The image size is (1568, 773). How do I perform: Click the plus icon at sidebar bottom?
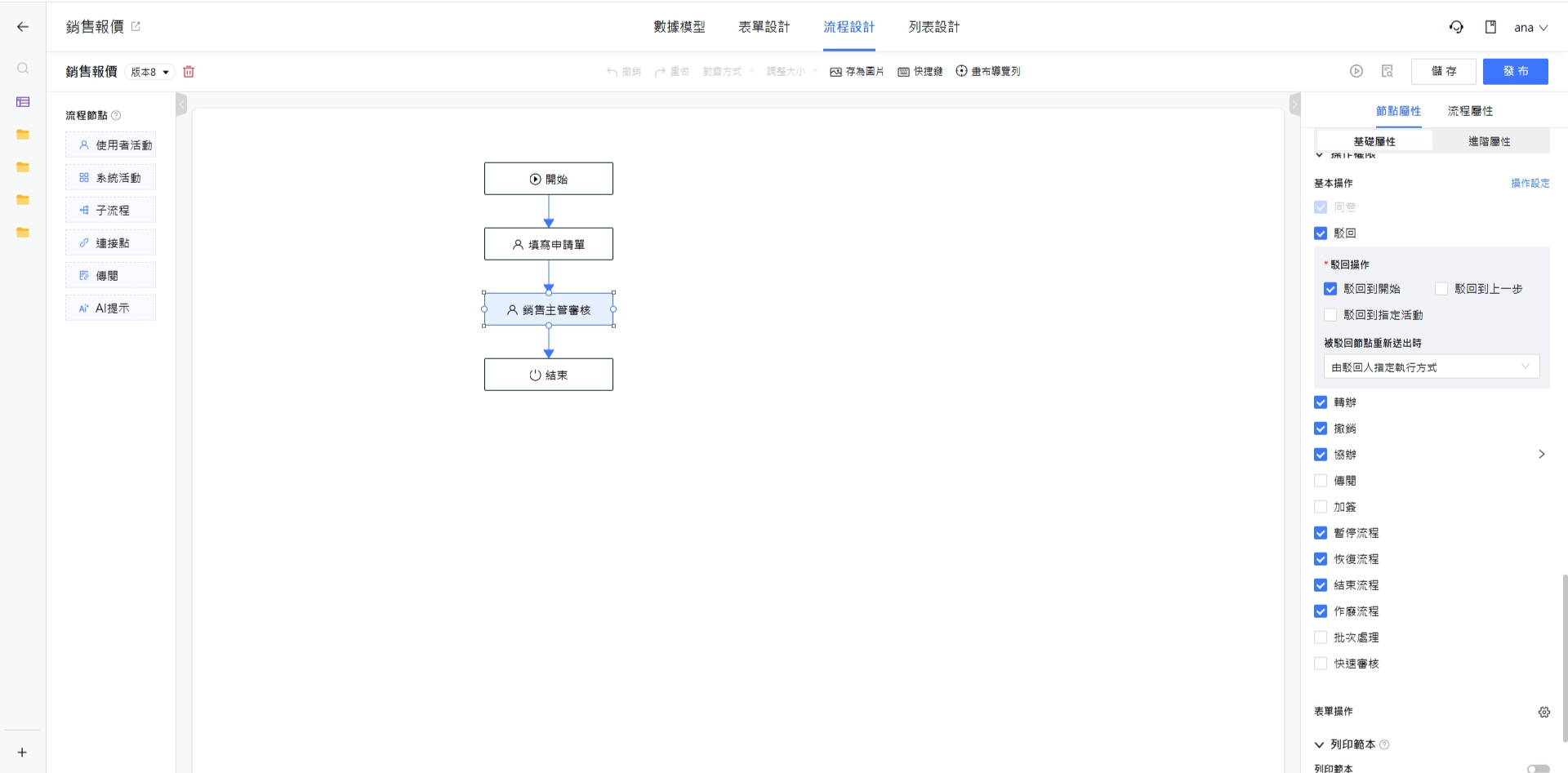22,753
